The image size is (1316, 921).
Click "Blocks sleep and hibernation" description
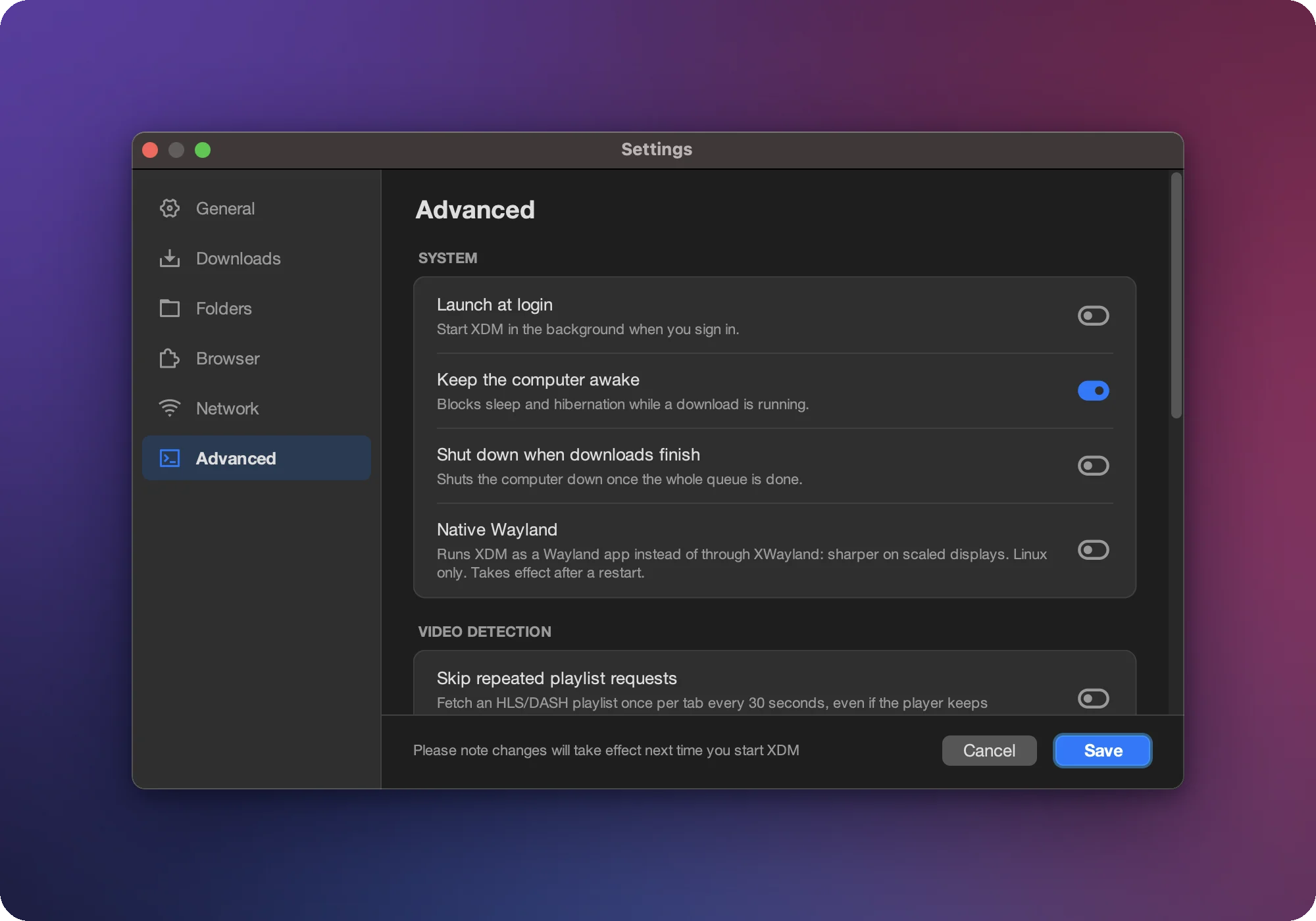coord(623,404)
